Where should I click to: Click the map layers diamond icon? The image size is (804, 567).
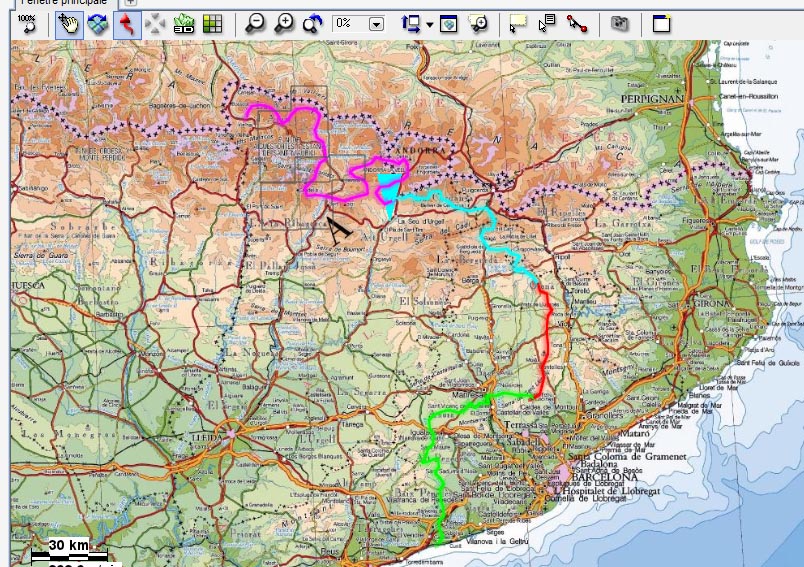point(97,24)
